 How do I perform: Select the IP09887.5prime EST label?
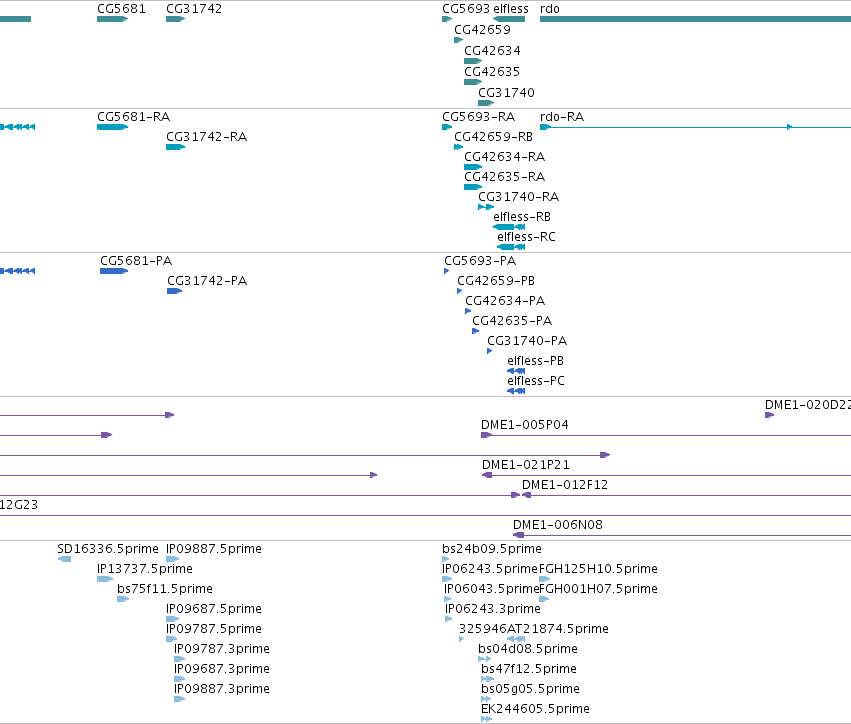pos(213,549)
